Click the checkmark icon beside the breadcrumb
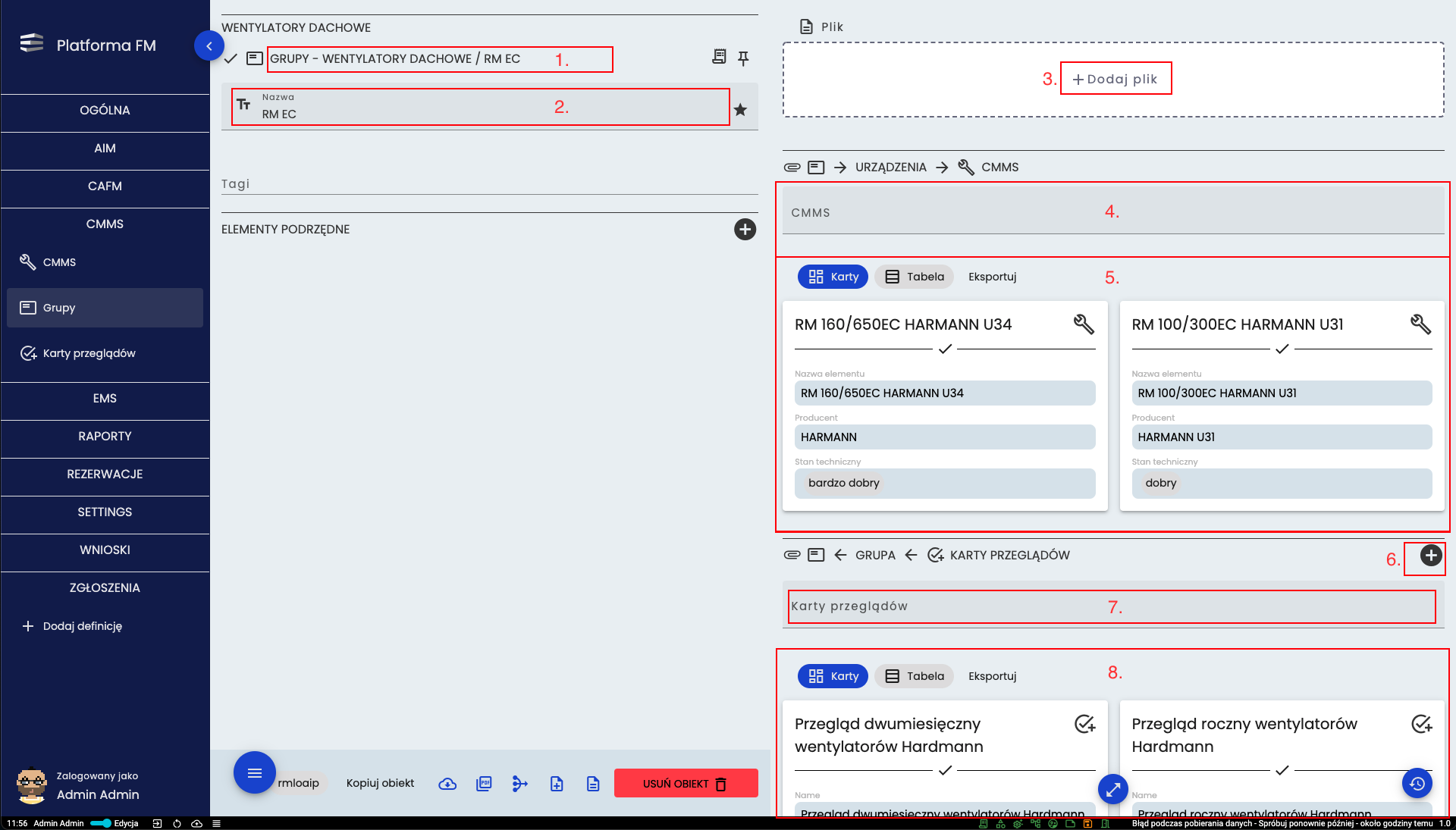Image resolution: width=1456 pixels, height=830 pixels. point(231,58)
